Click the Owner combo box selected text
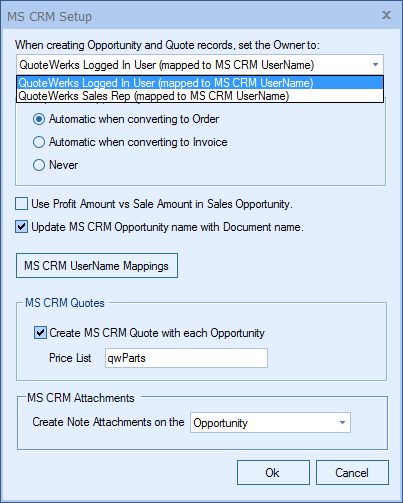The height and width of the screenshot is (503, 403). pos(167,65)
